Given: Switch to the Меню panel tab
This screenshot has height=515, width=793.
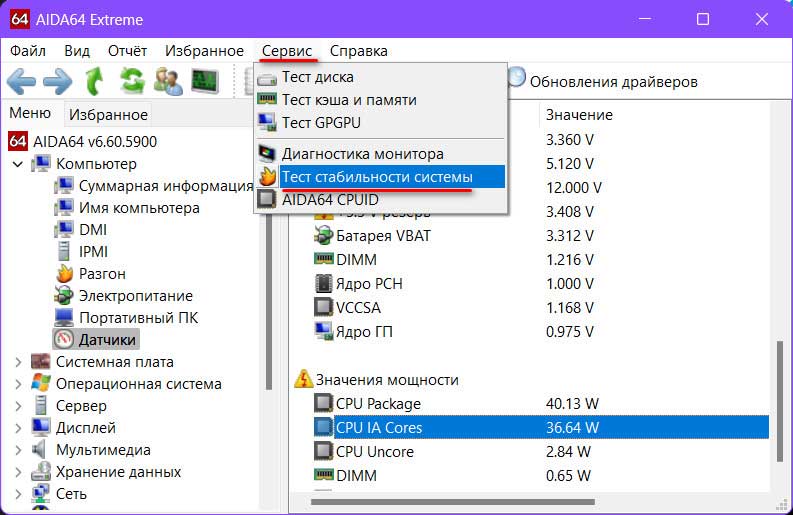Looking at the screenshot, I should pyautogui.click(x=30, y=112).
